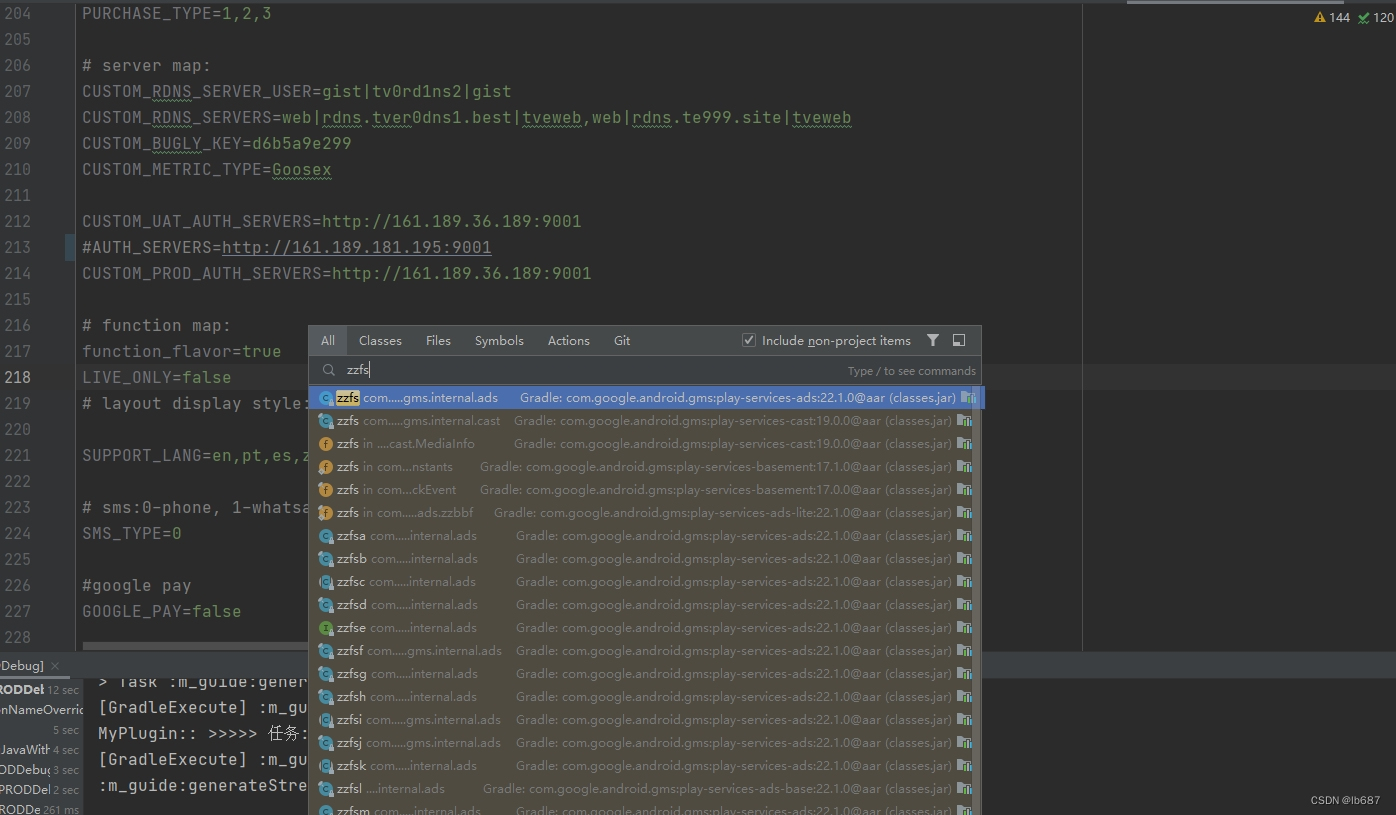
Task: Click class icon of the zzfsk result
Action: (x=325, y=766)
